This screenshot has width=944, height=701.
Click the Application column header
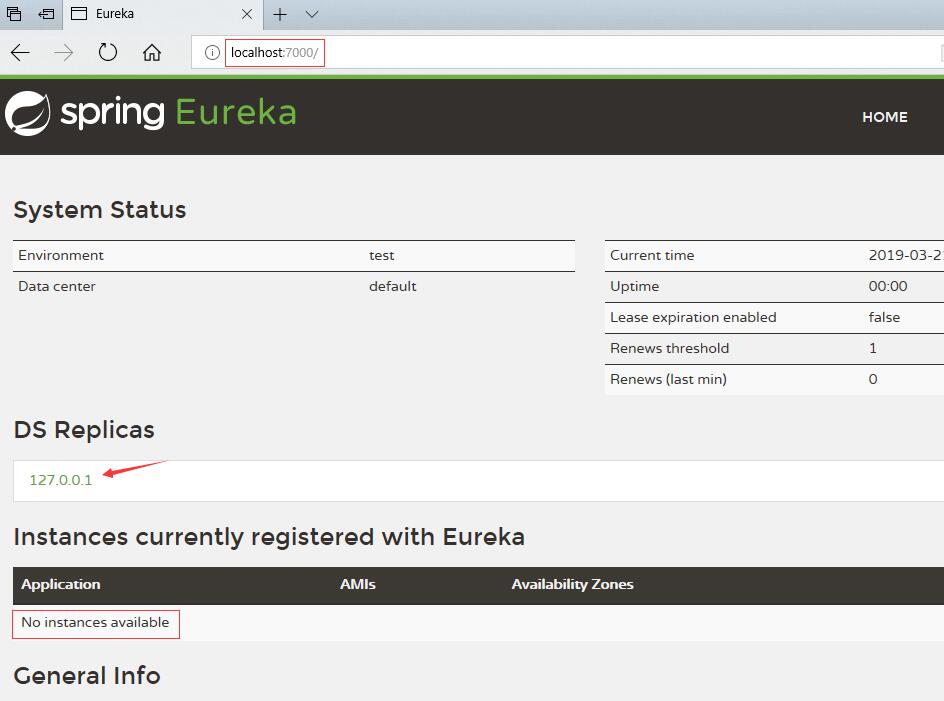(60, 585)
